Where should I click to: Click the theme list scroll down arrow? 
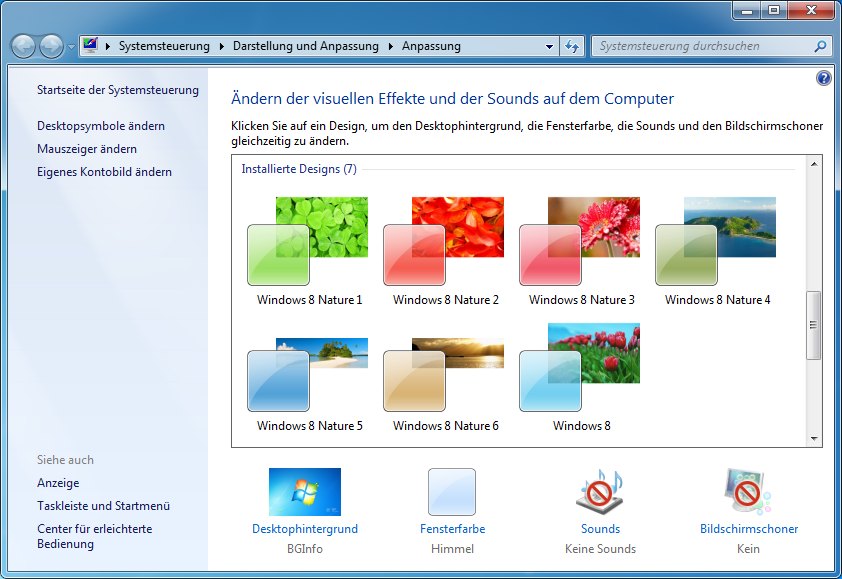pos(814,439)
